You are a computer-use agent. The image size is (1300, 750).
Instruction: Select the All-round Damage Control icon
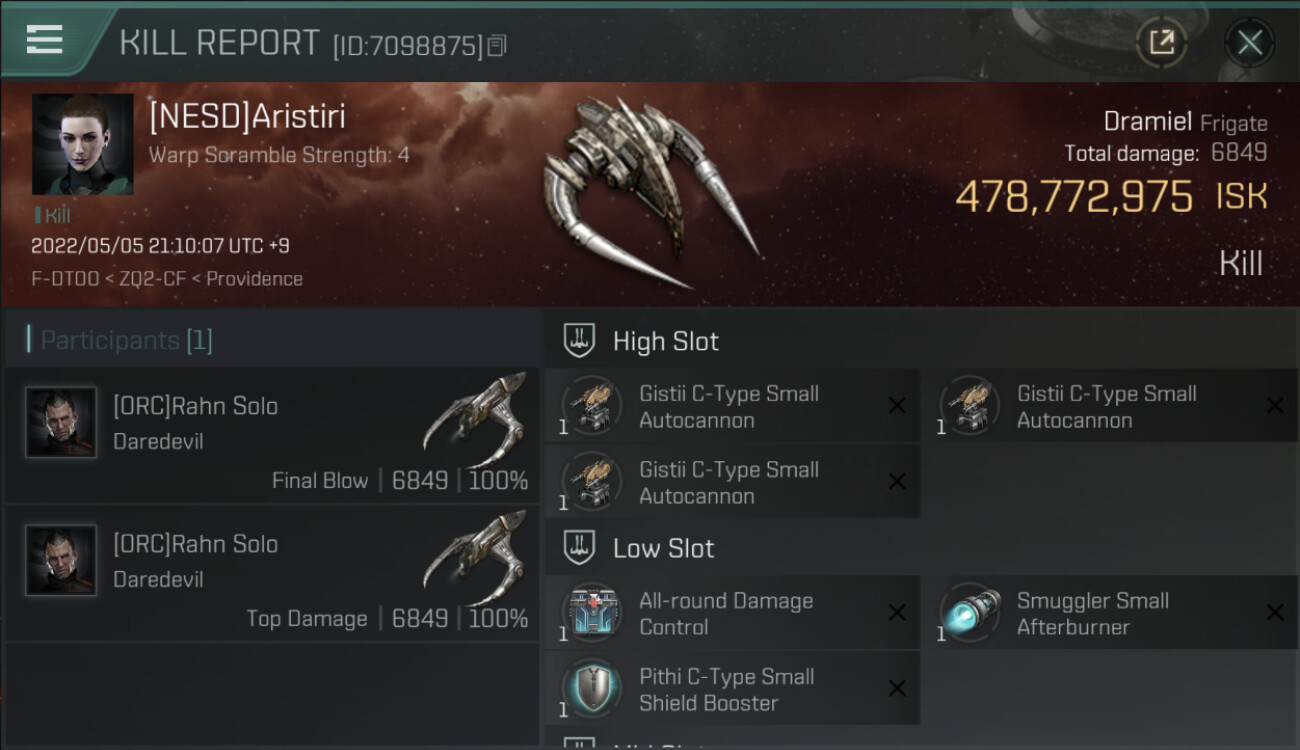point(591,612)
